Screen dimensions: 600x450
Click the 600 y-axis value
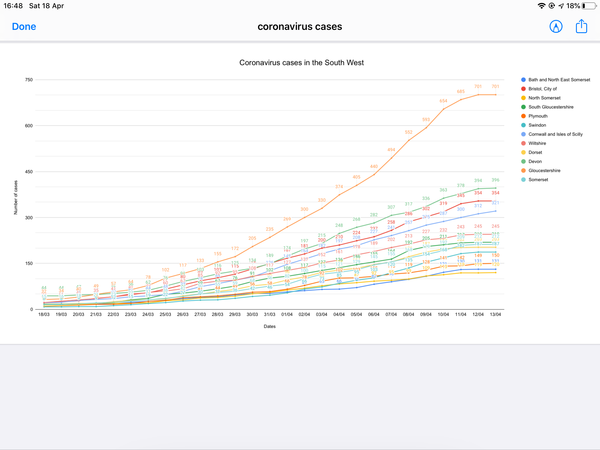(x=29, y=126)
